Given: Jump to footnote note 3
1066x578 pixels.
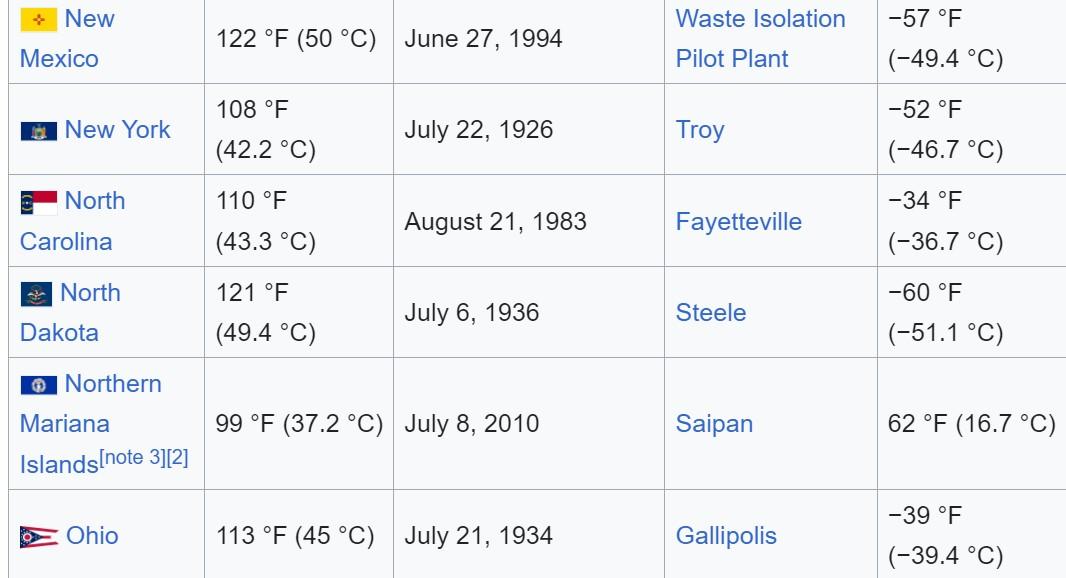Looking at the screenshot, I should tap(132, 458).
